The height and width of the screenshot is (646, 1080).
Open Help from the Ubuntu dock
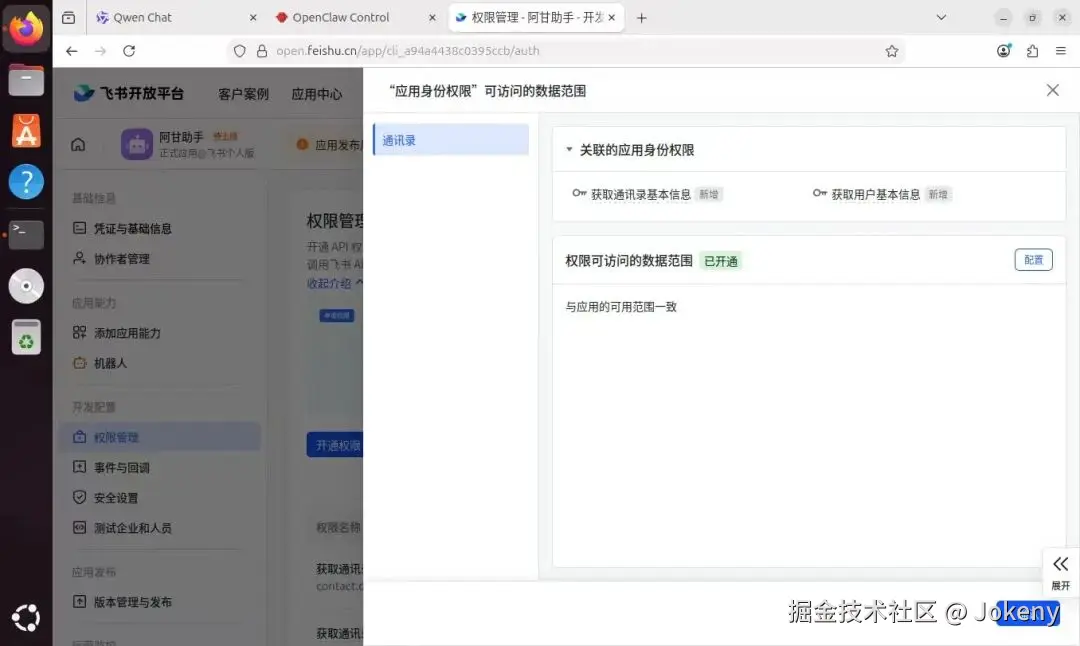pyautogui.click(x=26, y=182)
